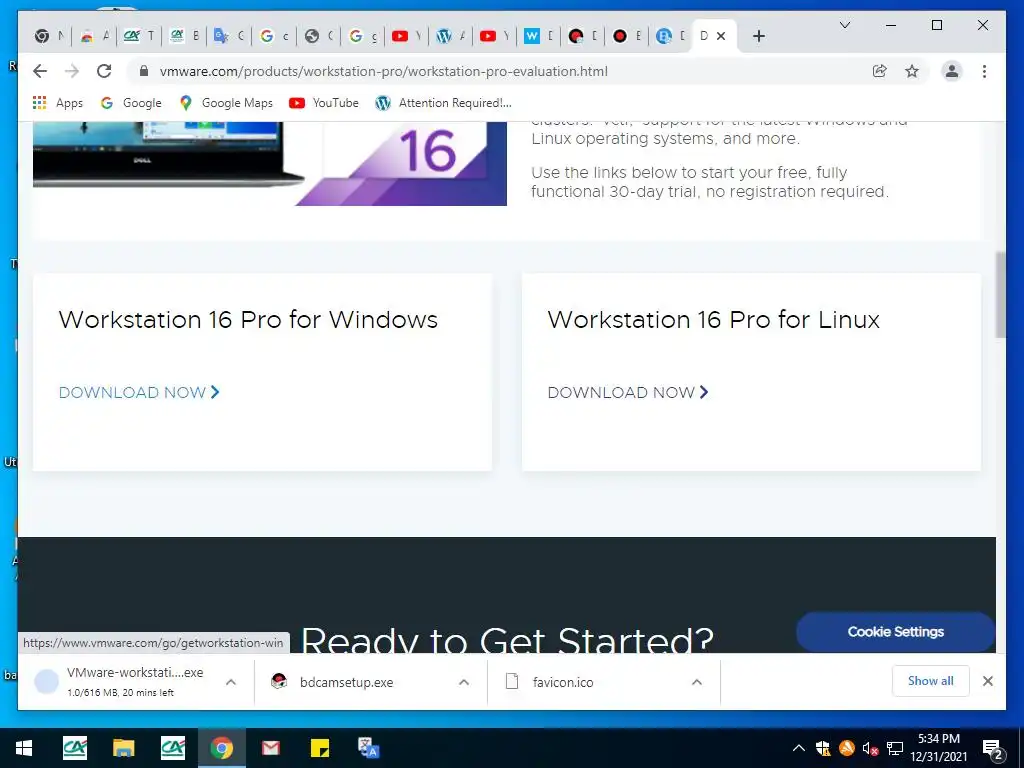Open the orange antivirus tray icon
Screen dimensions: 1024x768
(x=846, y=748)
